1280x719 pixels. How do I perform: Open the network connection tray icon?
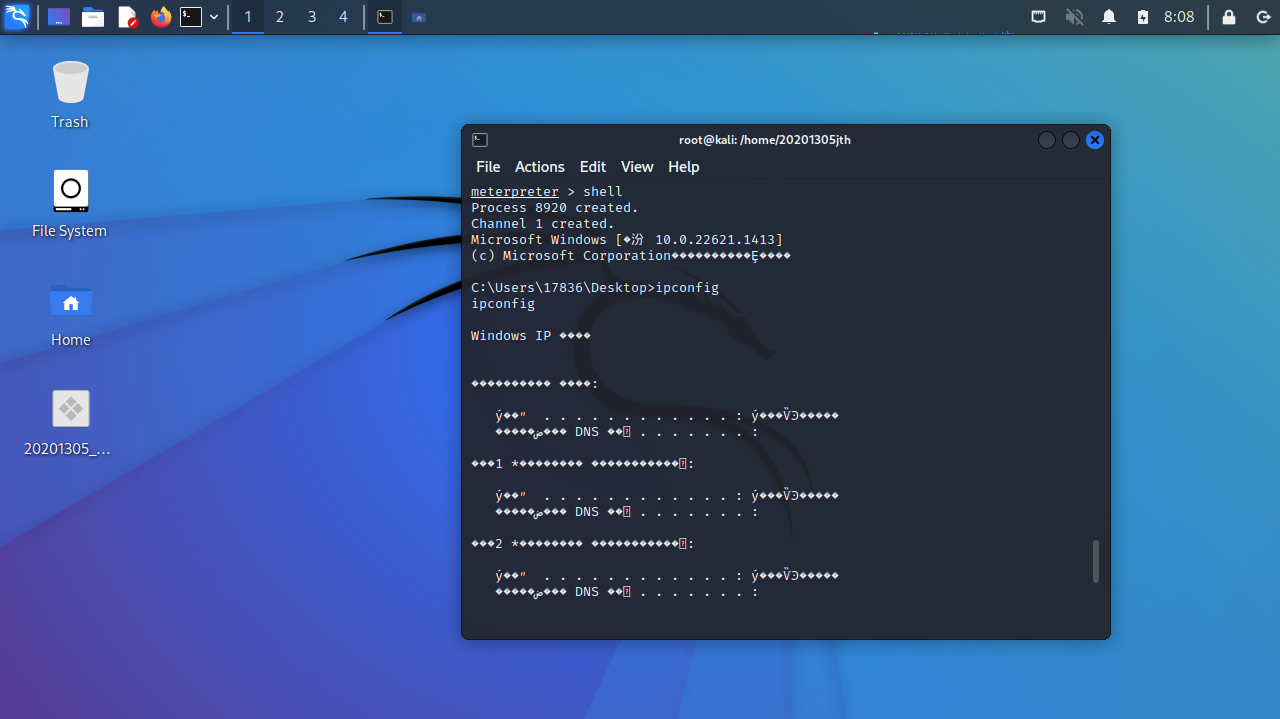[1039, 17]
